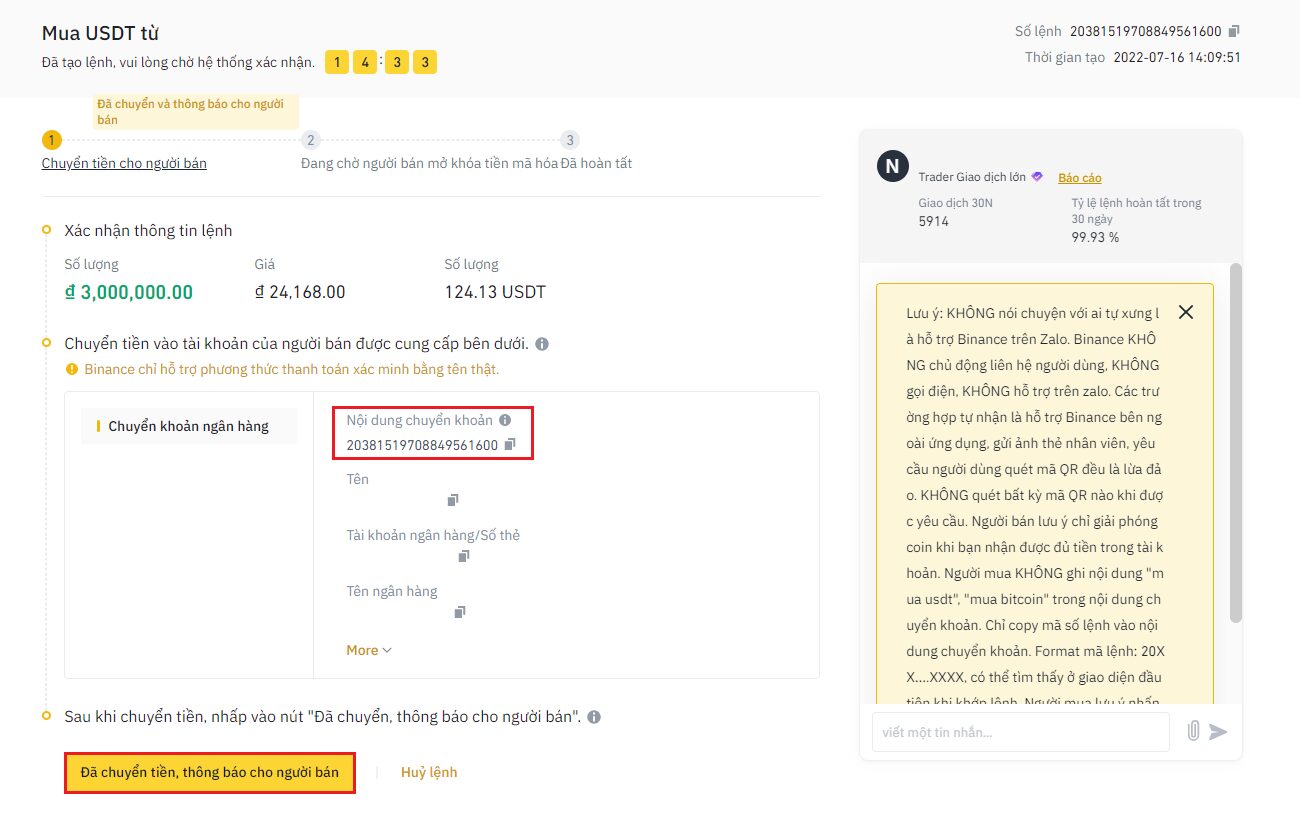Image resolution: width=1300 pixels, height=822 pixels.
Task: Open info icon next to Nội dung chuyển khoản
Action: (x=505, y=421)
